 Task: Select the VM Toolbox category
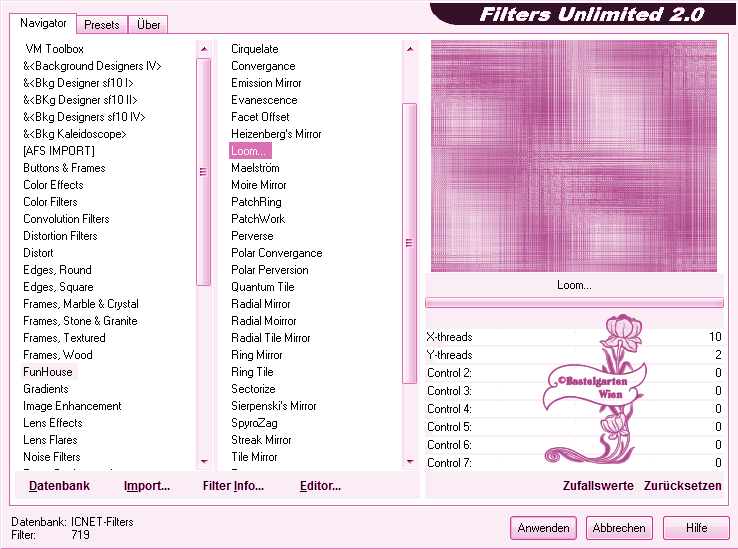tap(55, 49)
